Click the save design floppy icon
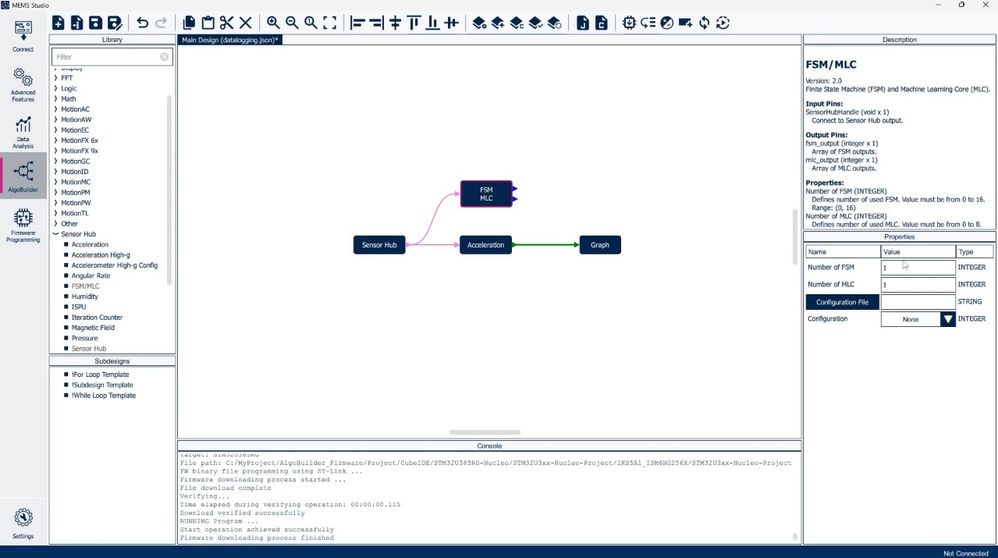 [95, 23]
